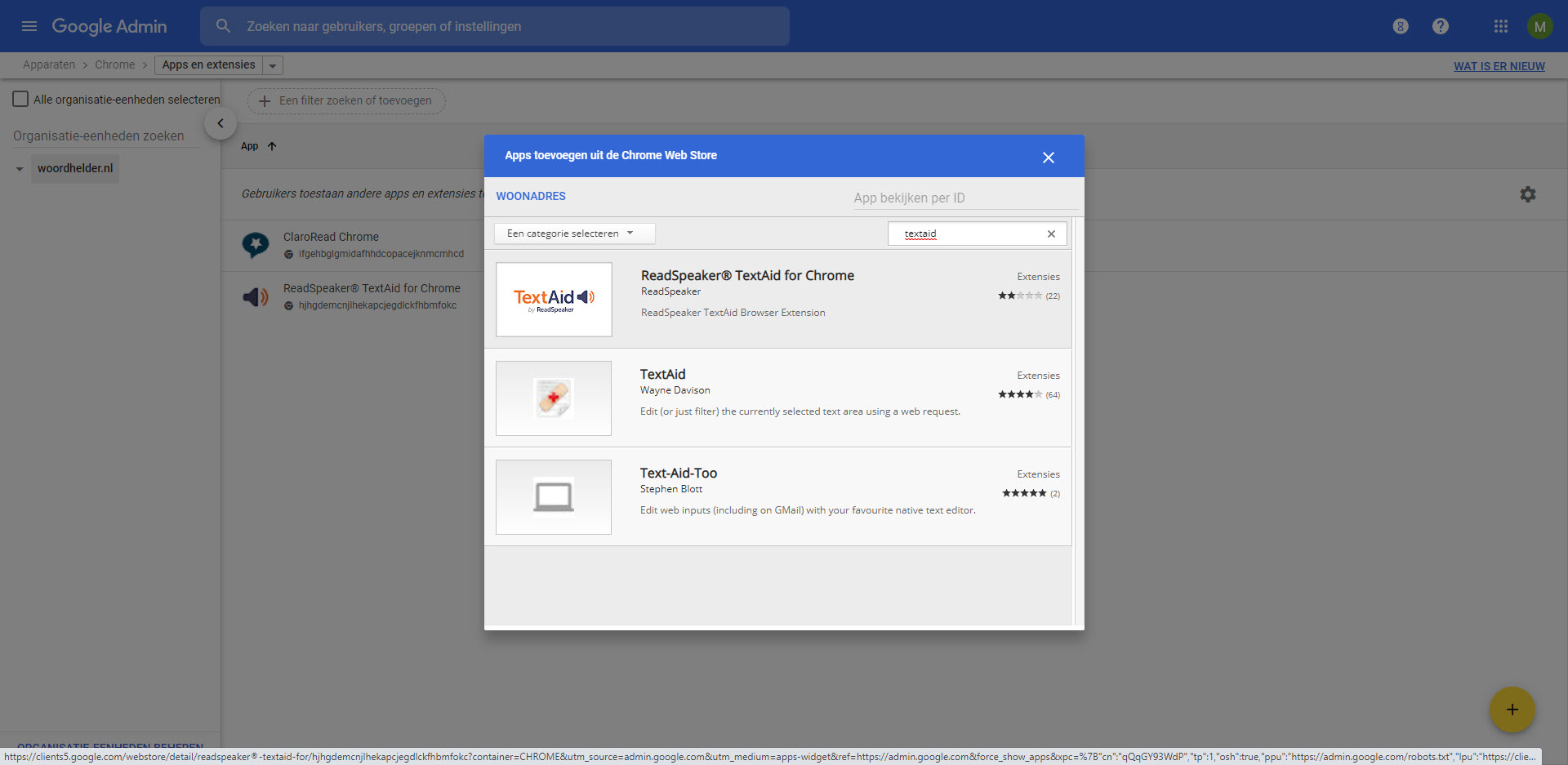Check Alle organisatie-eenheden selecteren
The image size is (1568, 765).
20,99
